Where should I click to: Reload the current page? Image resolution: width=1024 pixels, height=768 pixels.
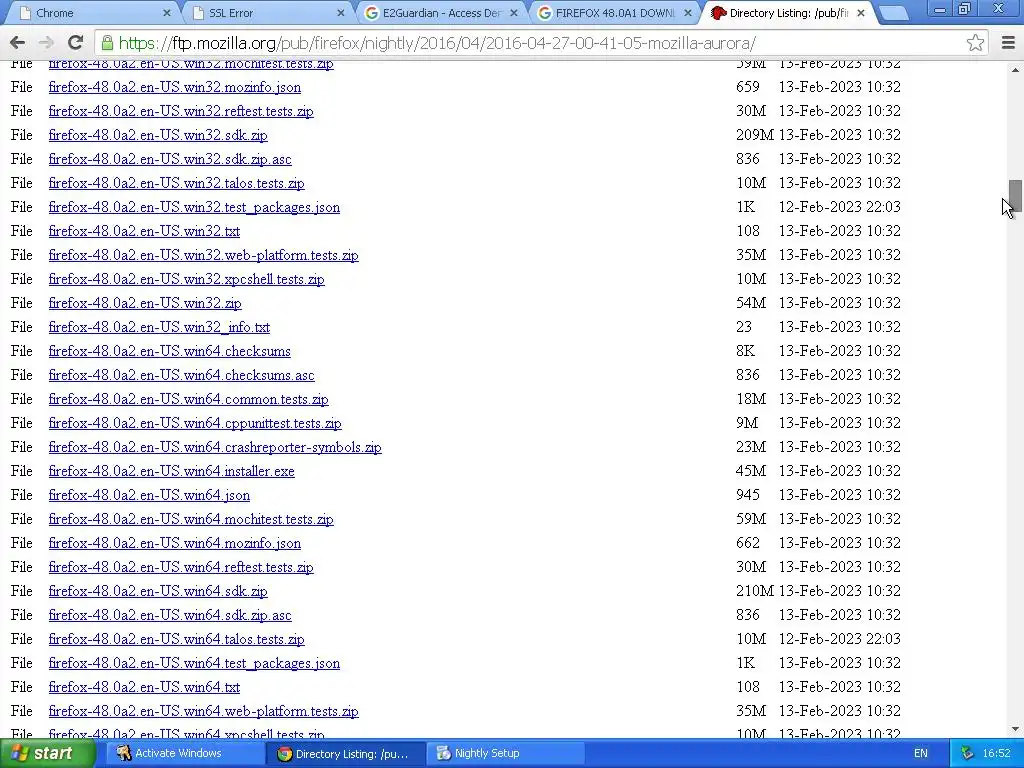coord(76,43)
